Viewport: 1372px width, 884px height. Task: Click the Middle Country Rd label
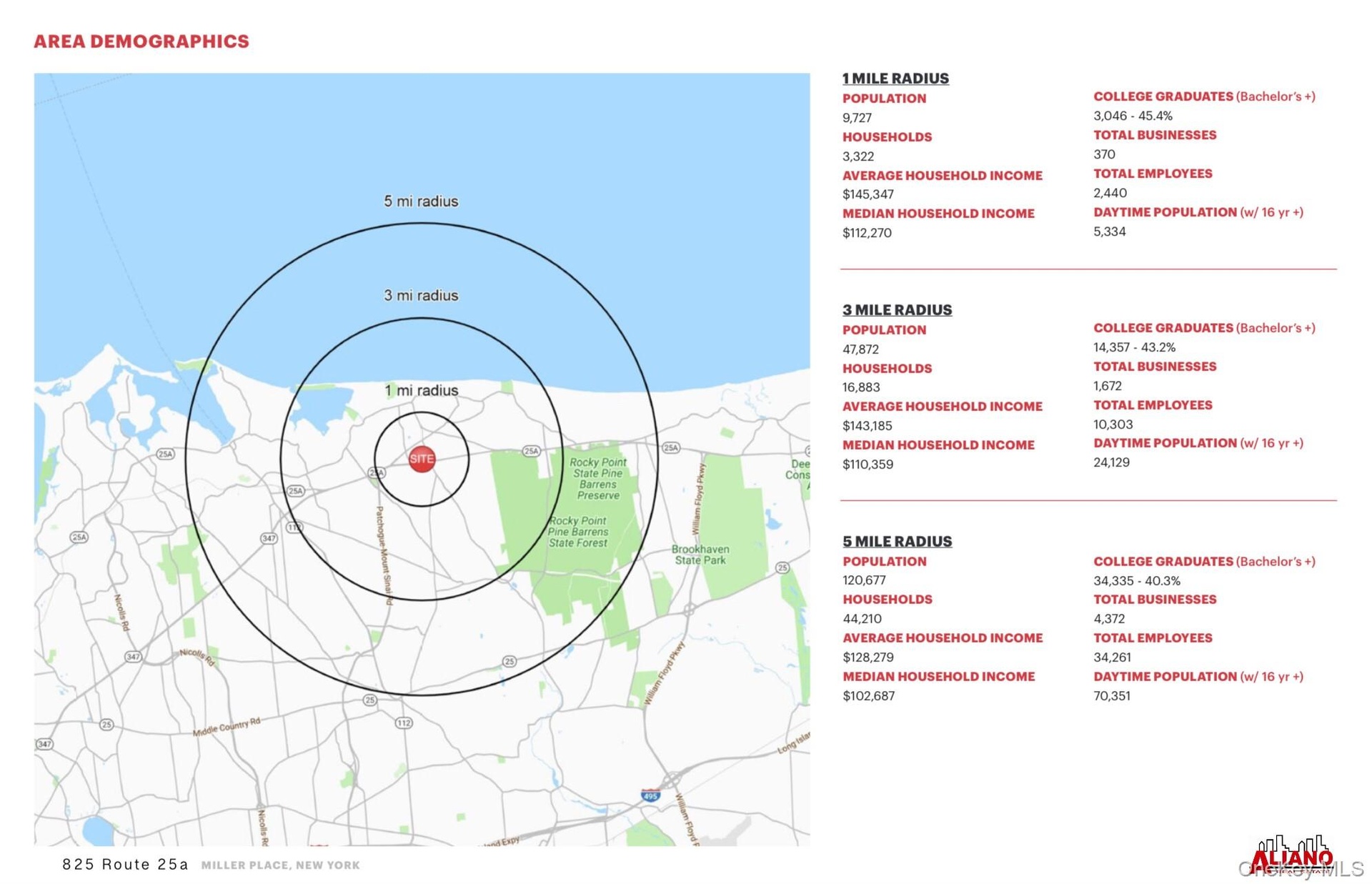pos(227,727)
